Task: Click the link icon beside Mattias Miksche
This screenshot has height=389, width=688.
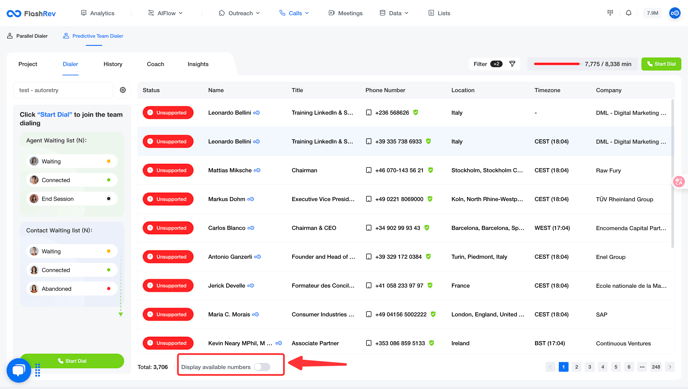Action: pyautogui.click(x=257, y=170)
